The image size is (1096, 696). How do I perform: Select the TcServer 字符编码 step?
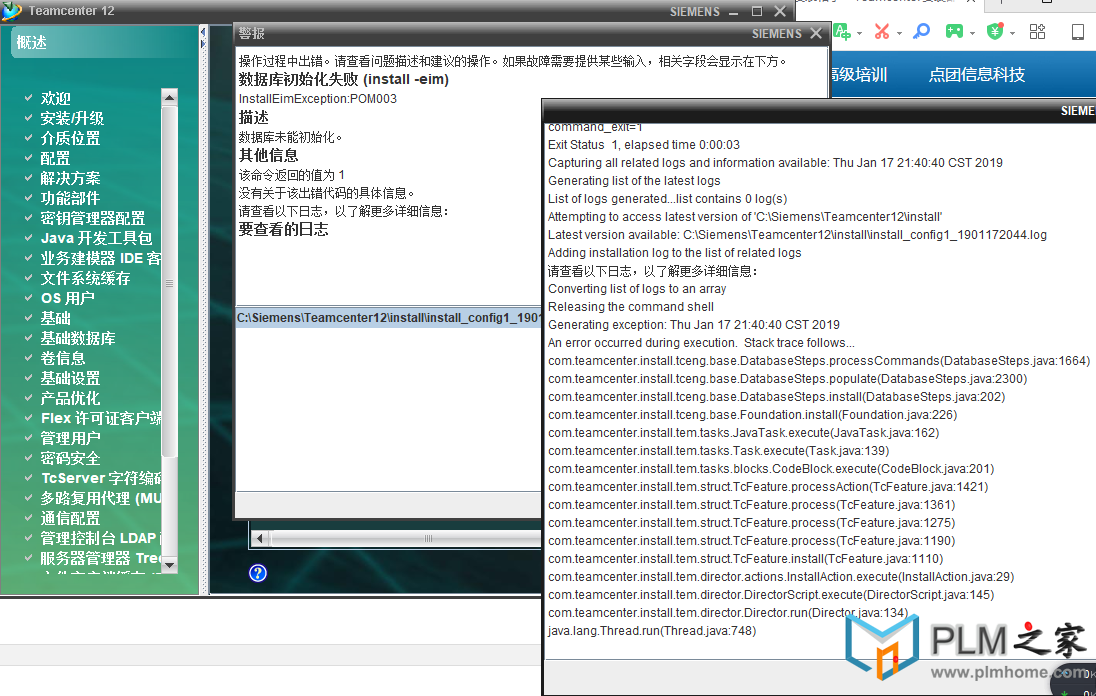point(101,479)
